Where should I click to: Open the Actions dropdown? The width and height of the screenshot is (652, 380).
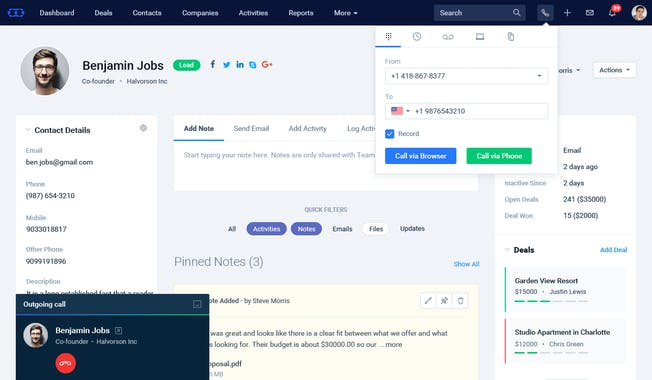click(614, 70)
